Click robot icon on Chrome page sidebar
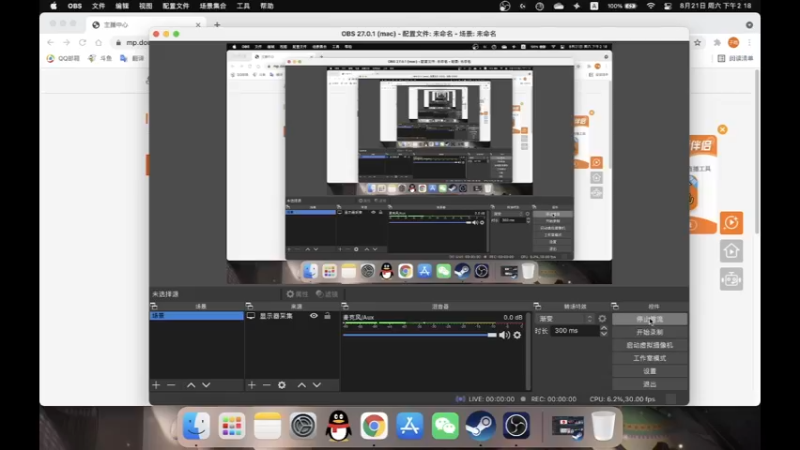 [731, 279]
